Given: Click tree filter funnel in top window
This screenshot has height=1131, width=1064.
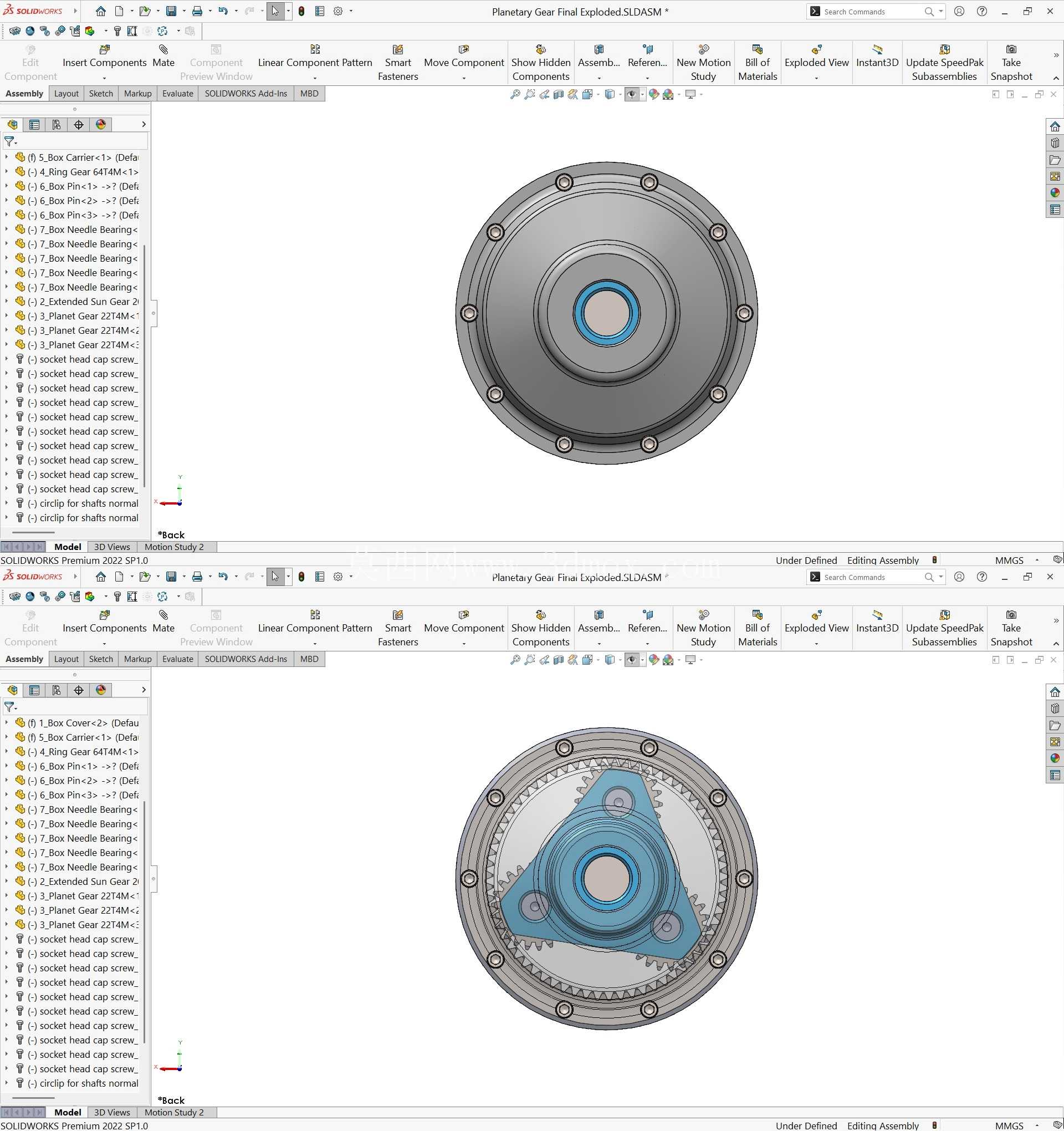Looking at the screenshot, I should coord(9,141).
